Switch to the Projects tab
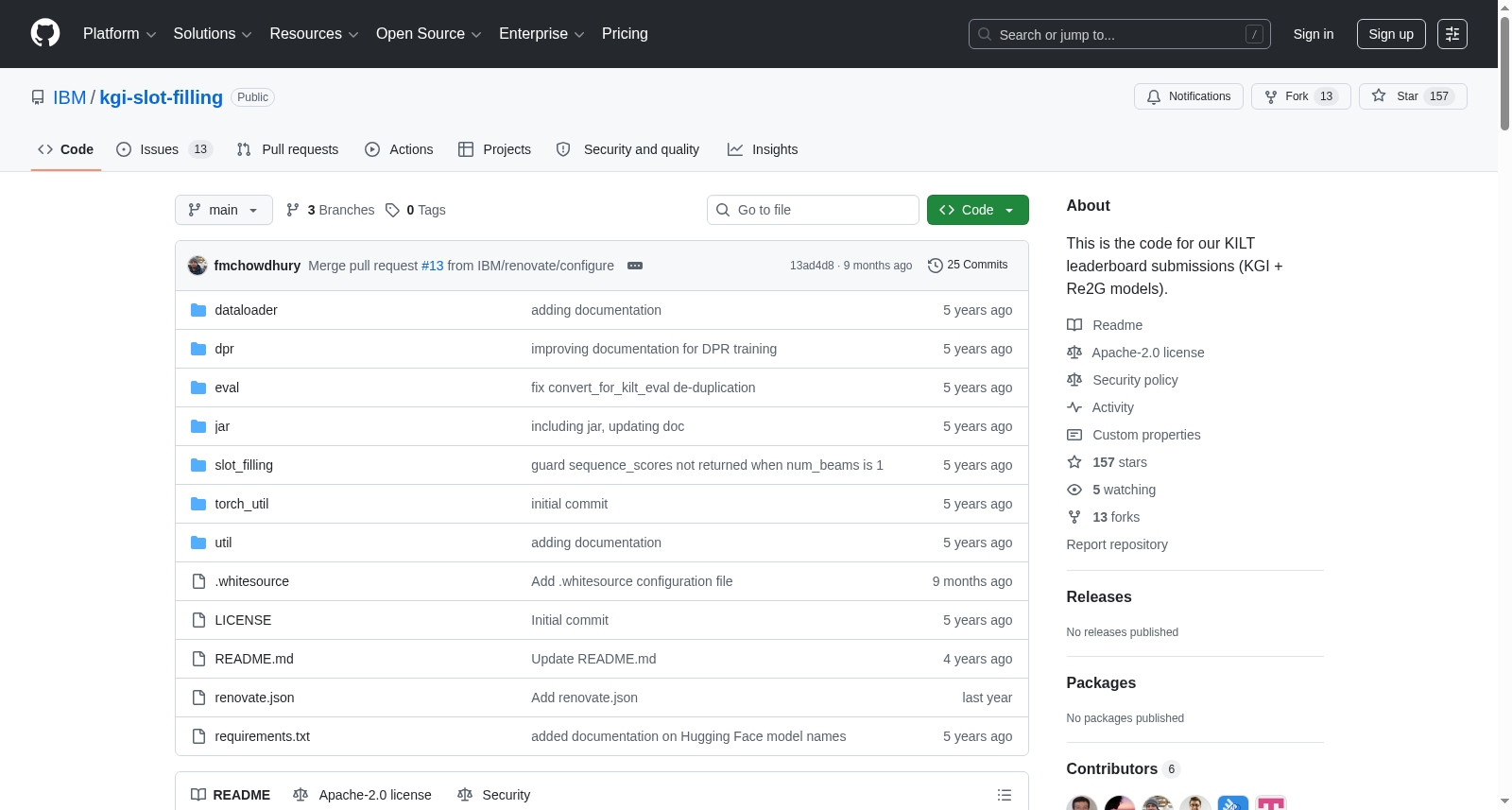This screenshot has height=810, width=1512. click(494, 149)
